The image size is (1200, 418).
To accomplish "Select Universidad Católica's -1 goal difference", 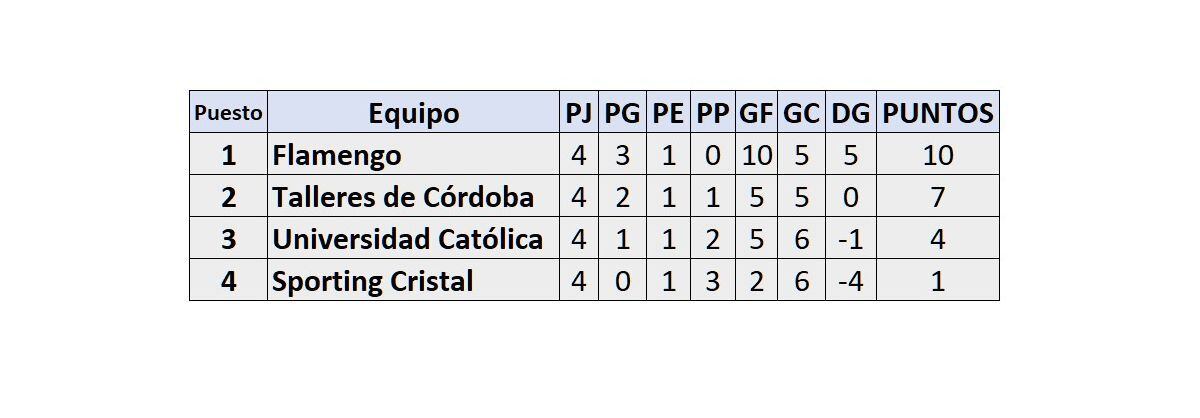I will [851, 240].
